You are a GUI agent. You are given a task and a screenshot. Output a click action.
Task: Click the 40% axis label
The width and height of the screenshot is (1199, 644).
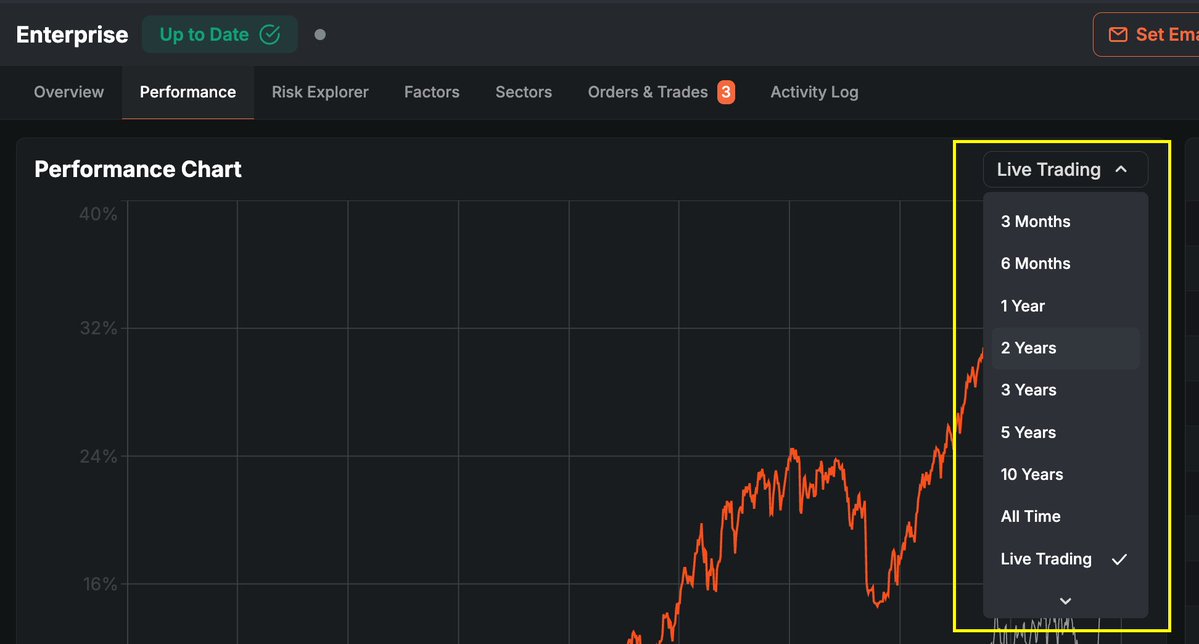coord(98,214)
